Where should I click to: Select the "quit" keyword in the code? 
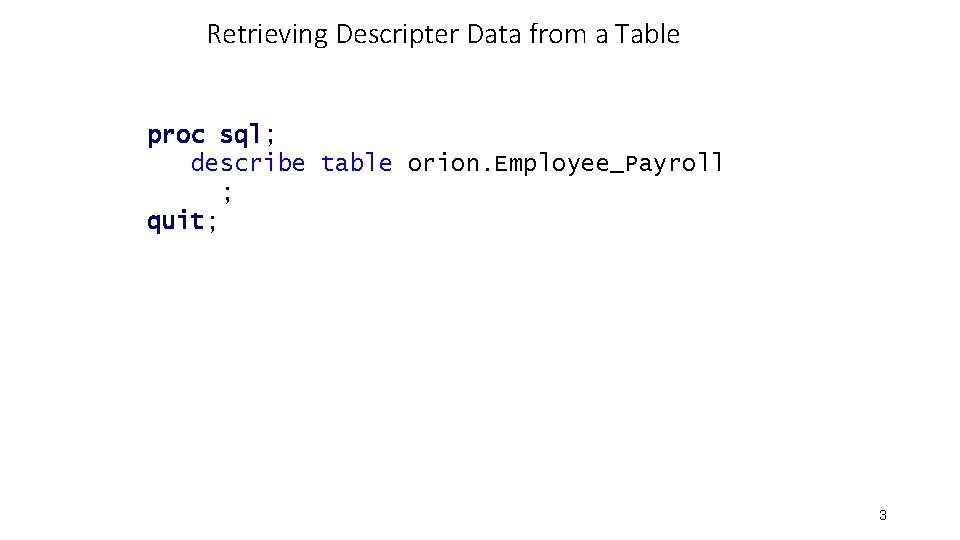[176, 221]
